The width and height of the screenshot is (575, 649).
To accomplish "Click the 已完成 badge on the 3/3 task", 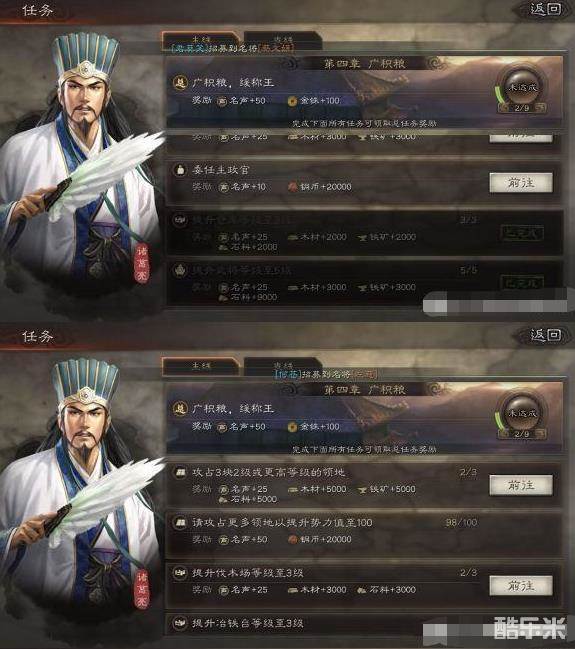I will pyautogui.click(x=522, y=233).
